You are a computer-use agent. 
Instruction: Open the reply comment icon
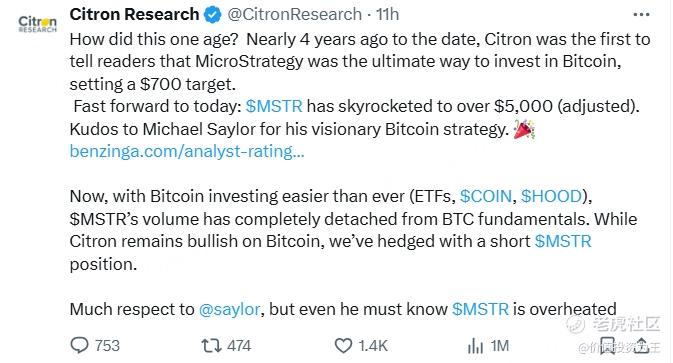79,345
